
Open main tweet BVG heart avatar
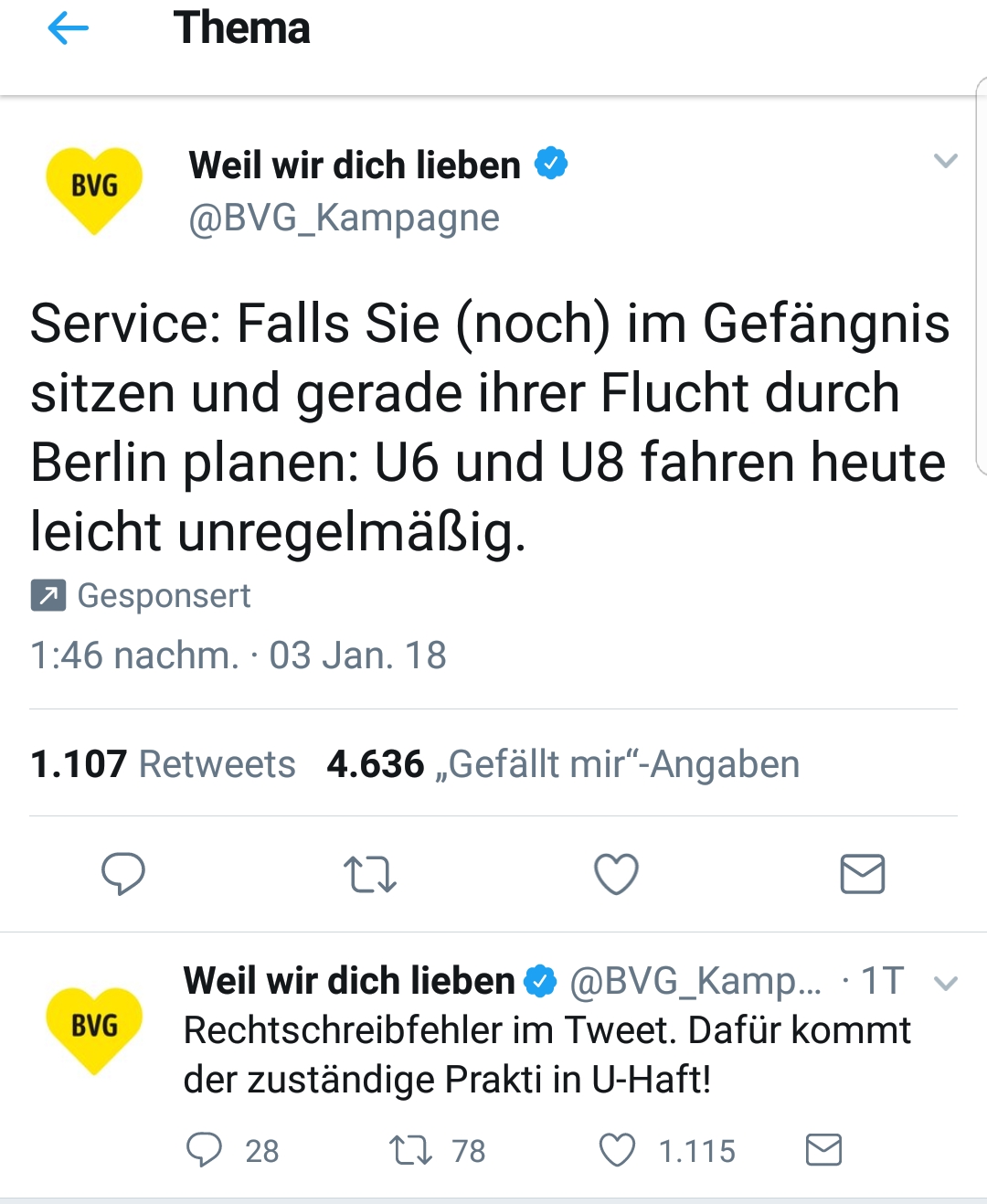tap(94, 189)
